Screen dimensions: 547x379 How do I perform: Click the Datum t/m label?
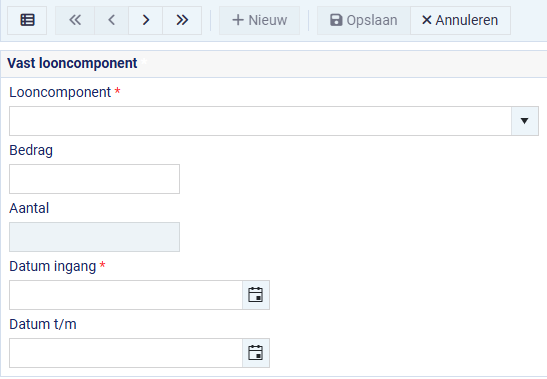[x=43, y=324]
